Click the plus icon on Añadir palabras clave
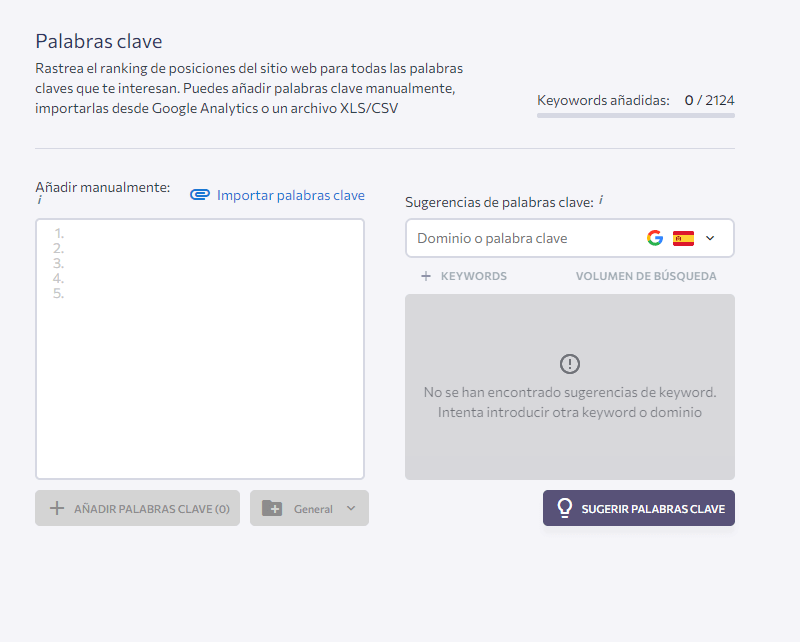The width and height of the screenshot is (800, 642). 57,508
